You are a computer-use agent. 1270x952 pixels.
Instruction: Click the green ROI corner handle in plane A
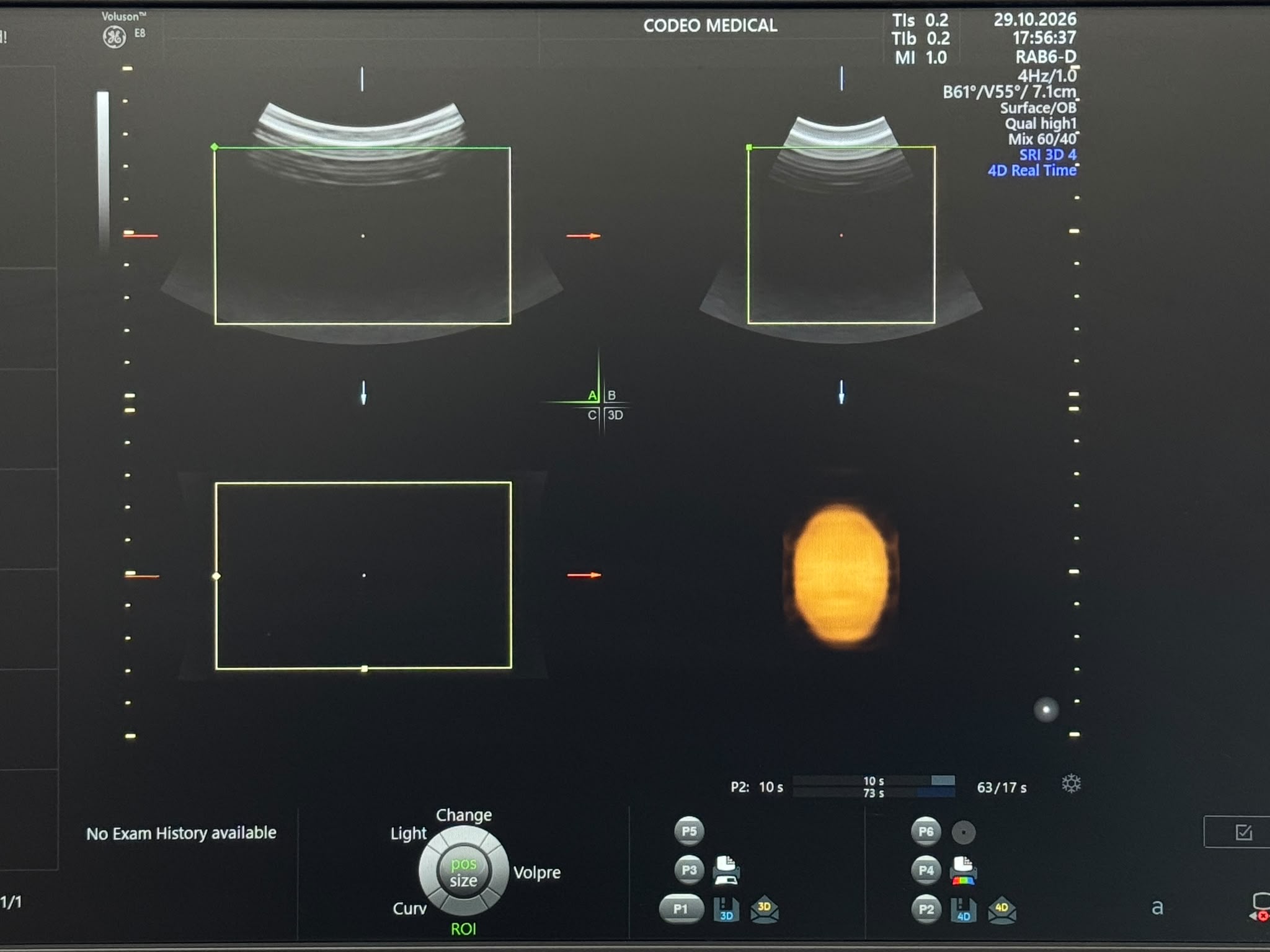(x=215, y=147)
